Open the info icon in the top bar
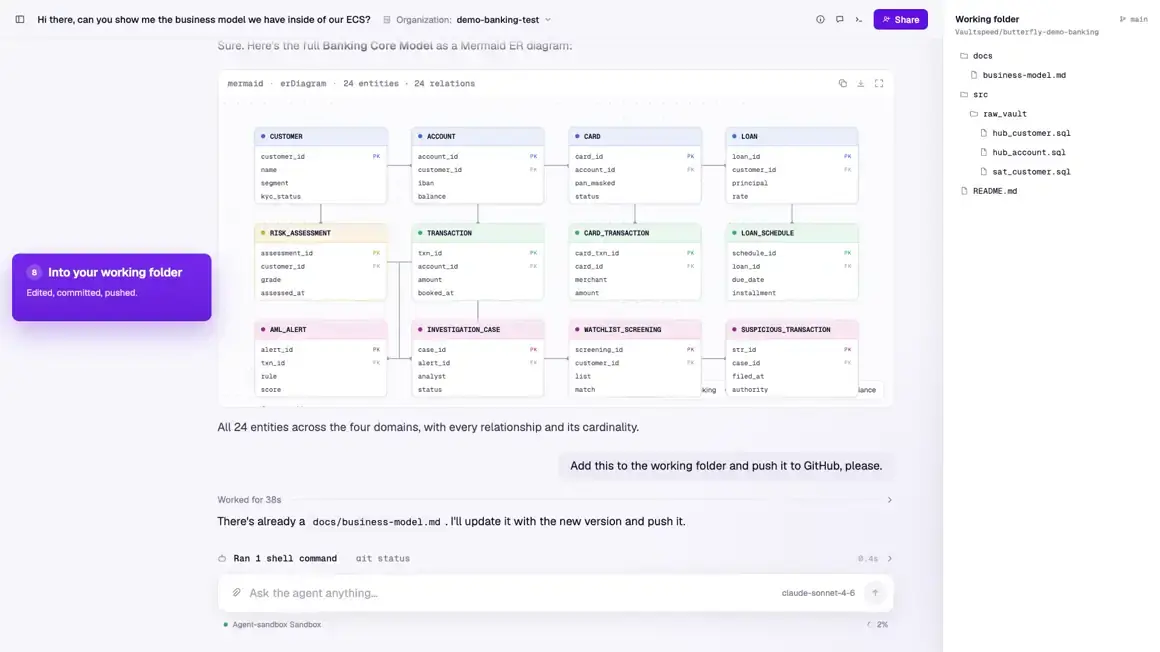The height and width of the screenshot is (652, 1160). coord(820,19)
